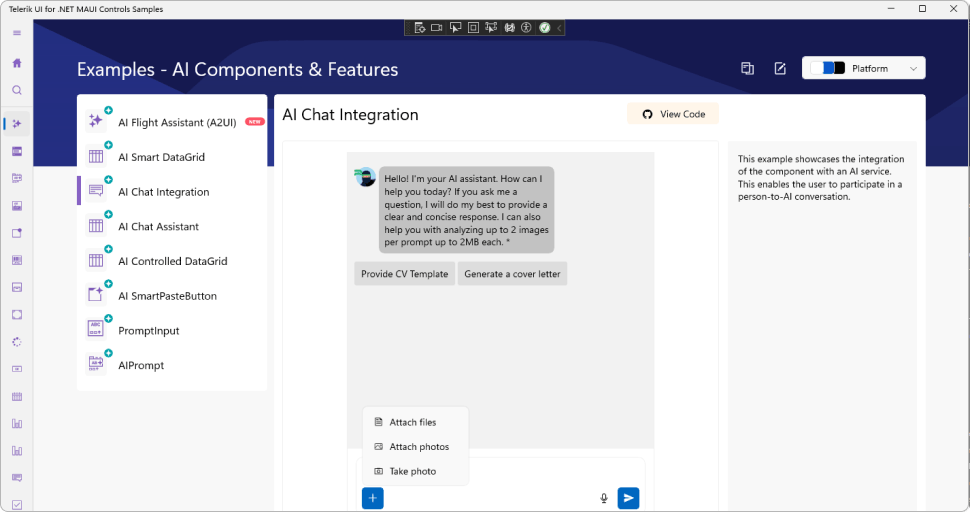Open AI SmartPasteButton example

pyautogui.click(x=173, y=296)
